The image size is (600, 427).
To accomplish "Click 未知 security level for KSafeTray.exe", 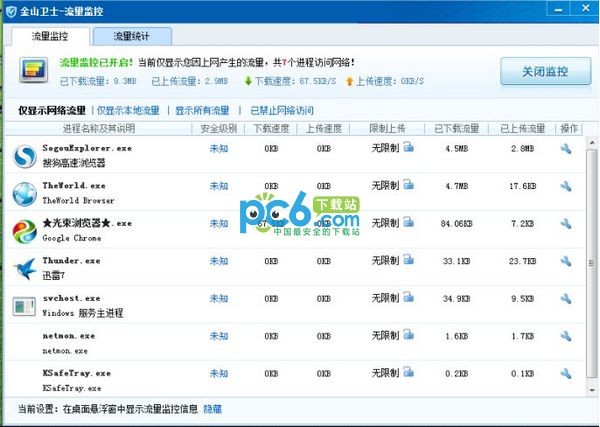I will (219, 373).
